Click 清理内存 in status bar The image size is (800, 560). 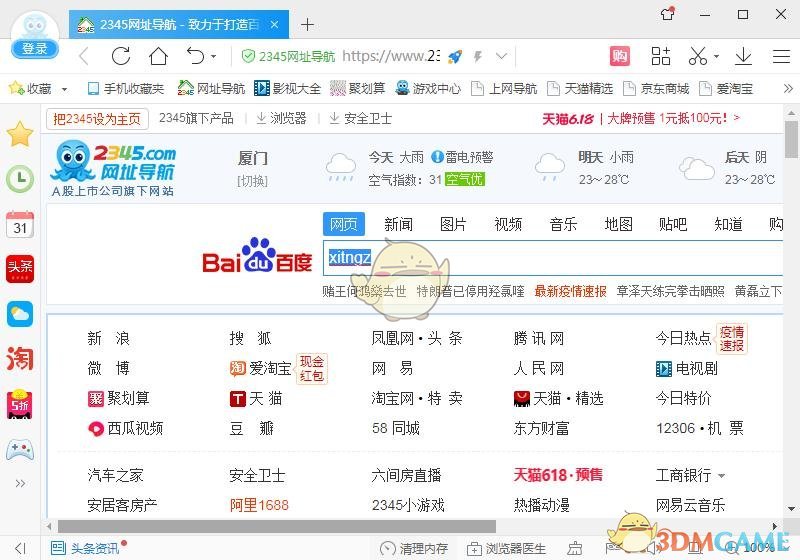[414, 549]
